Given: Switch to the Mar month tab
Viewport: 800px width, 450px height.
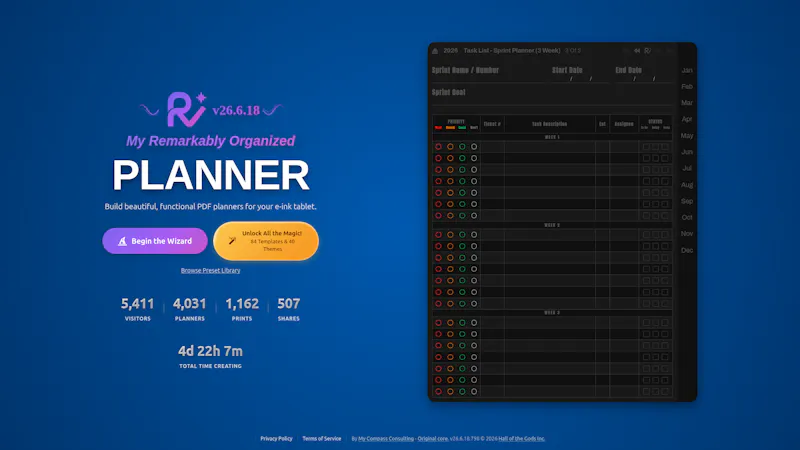Looking at the screenshot, I should pos(687,103).
